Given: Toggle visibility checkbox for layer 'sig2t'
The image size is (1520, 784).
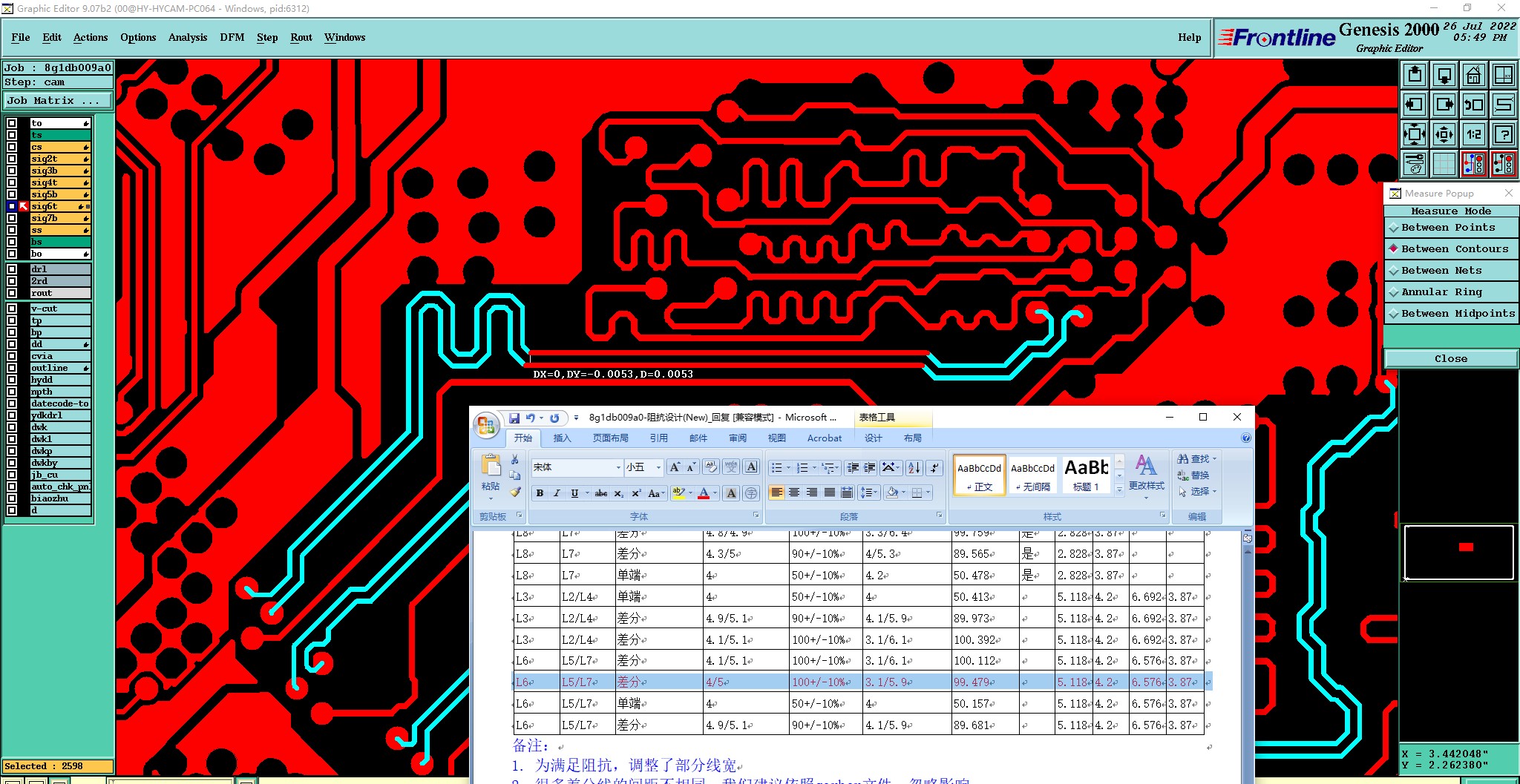Looking at the screenshot, I should click(12, 159).
